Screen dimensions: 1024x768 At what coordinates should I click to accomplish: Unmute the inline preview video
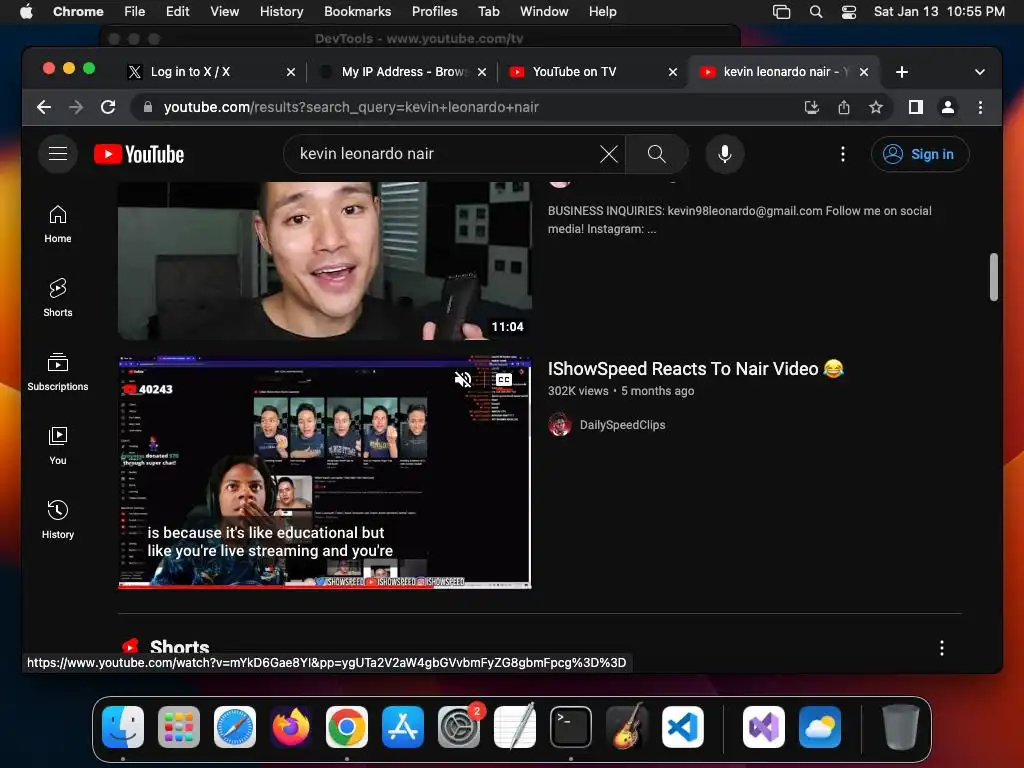coord(463,379)
